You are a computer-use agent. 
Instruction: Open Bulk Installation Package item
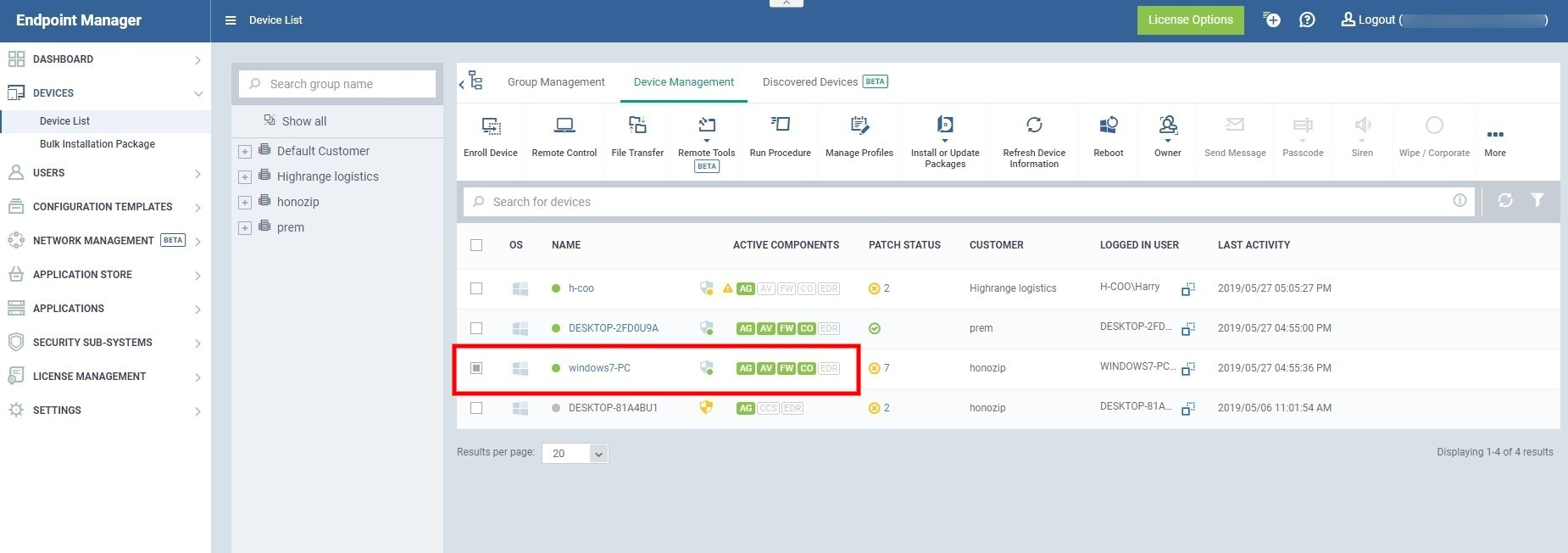pos(97,144)
